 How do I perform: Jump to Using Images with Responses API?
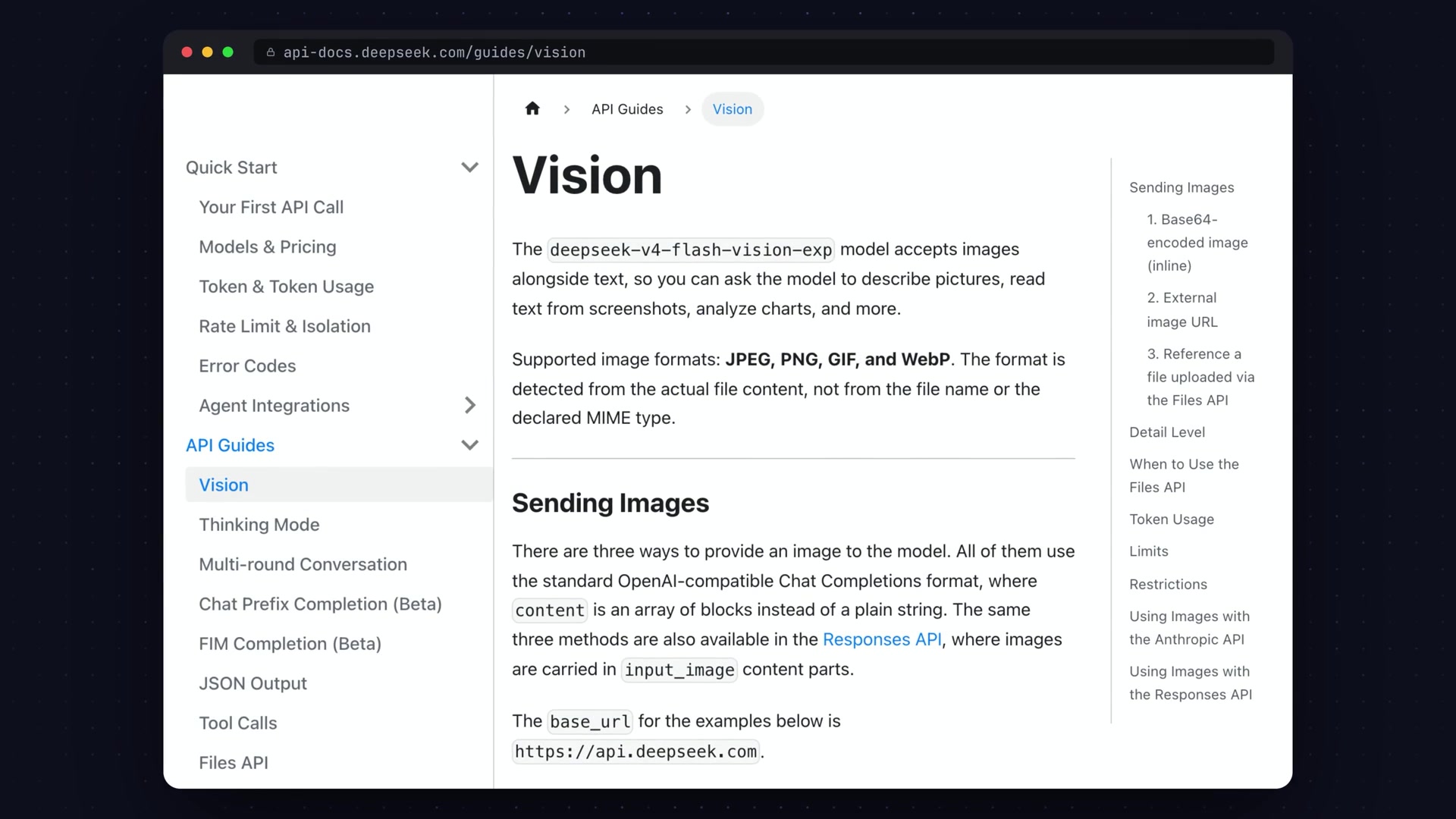(x=1191, y=682)
